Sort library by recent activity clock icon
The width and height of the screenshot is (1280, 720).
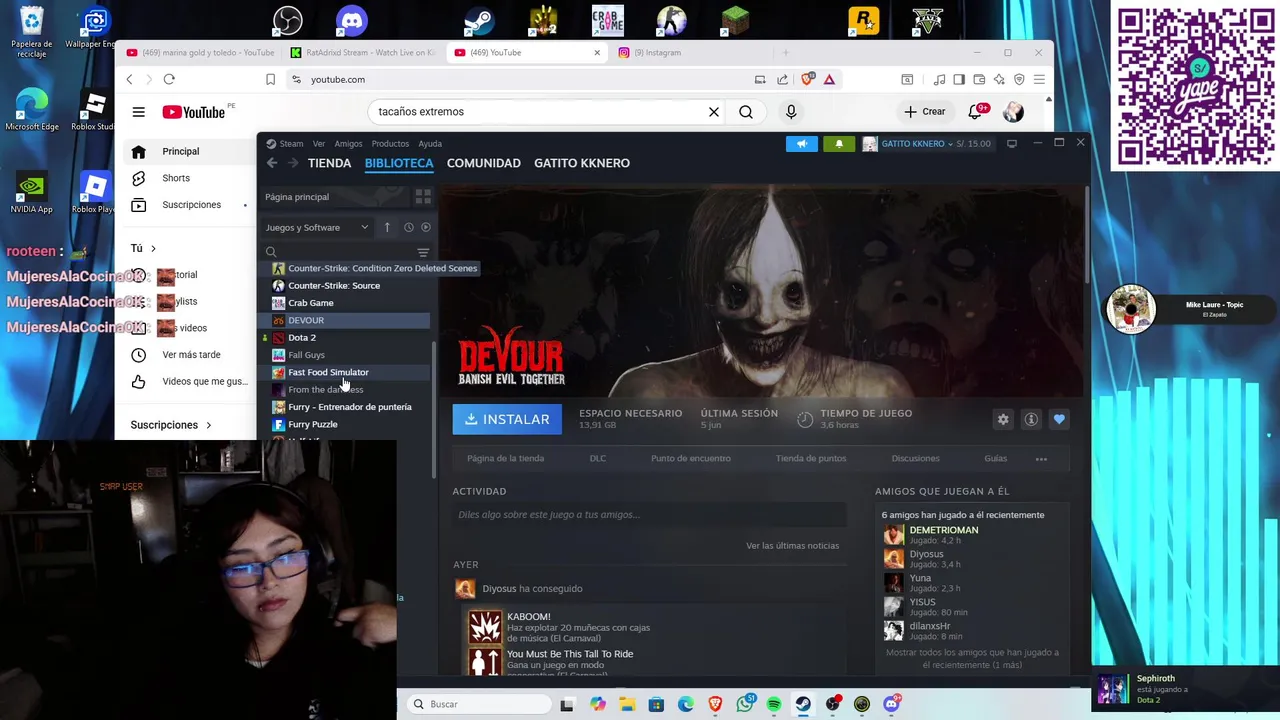point(408,227)
